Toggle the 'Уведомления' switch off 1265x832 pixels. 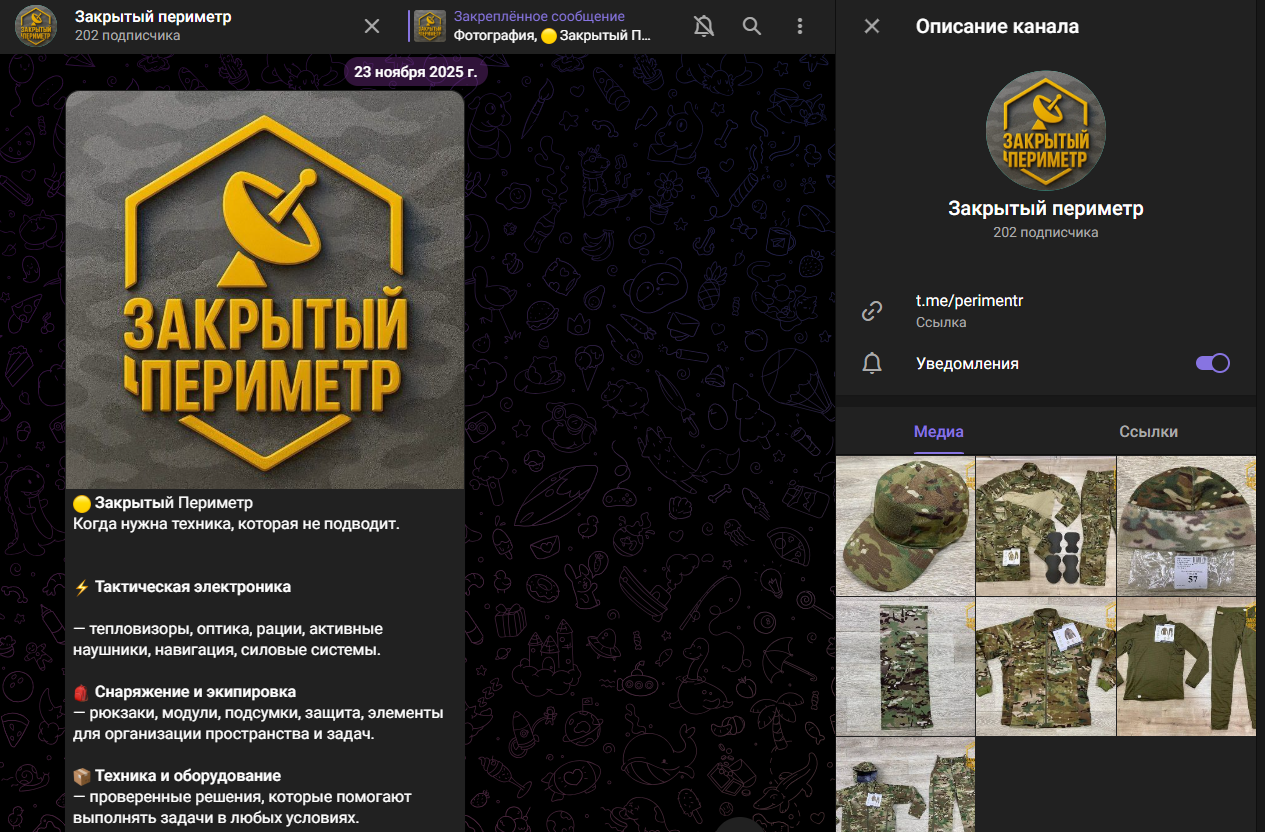[x=1213, y=363]
